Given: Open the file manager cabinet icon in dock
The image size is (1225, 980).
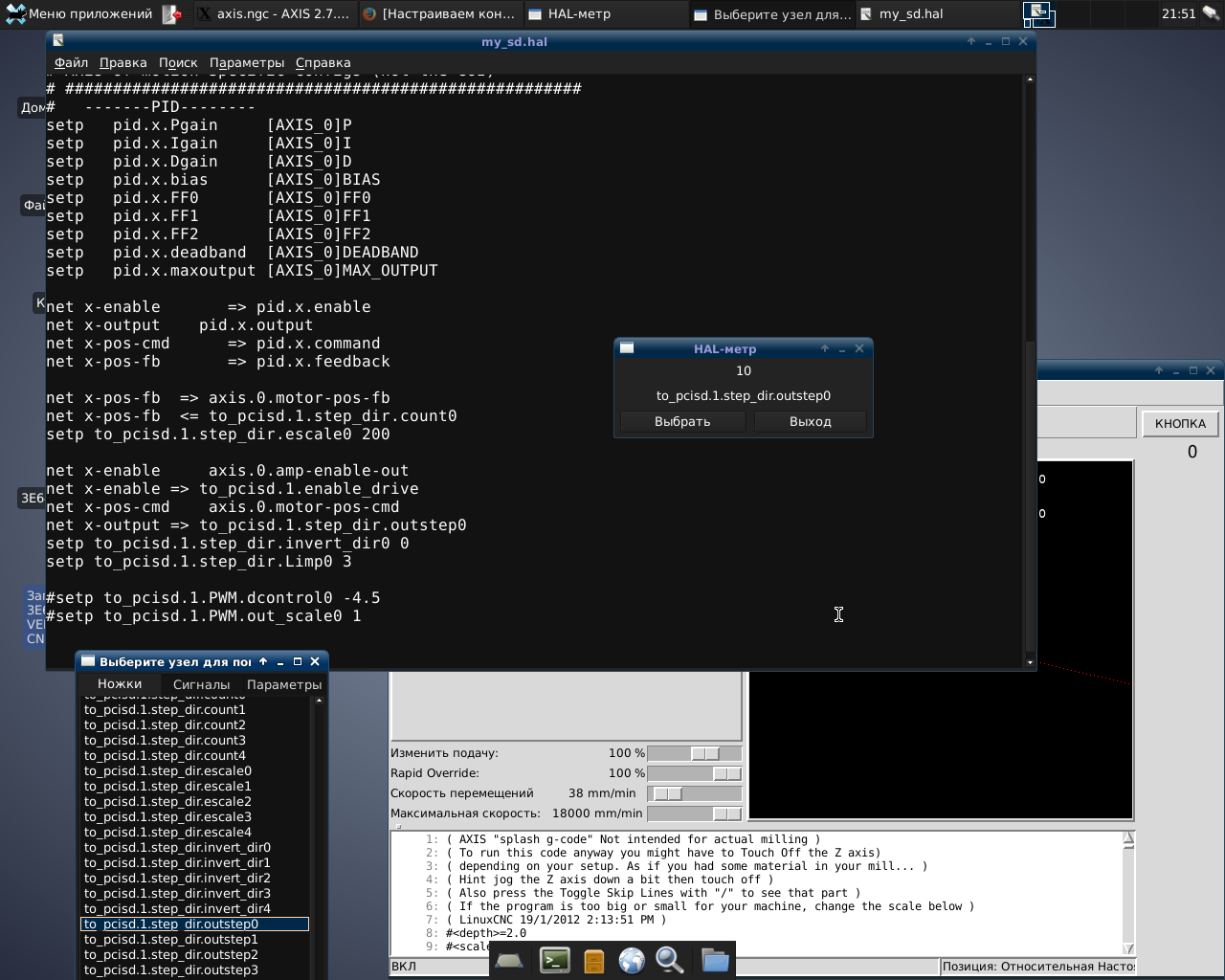Looking at the screenshot, I should [594, 960].
